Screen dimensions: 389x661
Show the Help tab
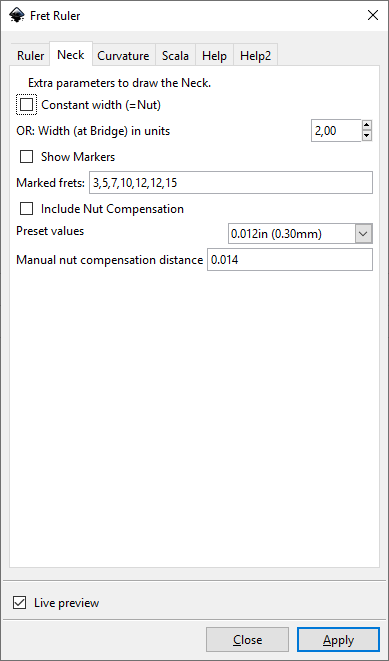pos(214,56)
